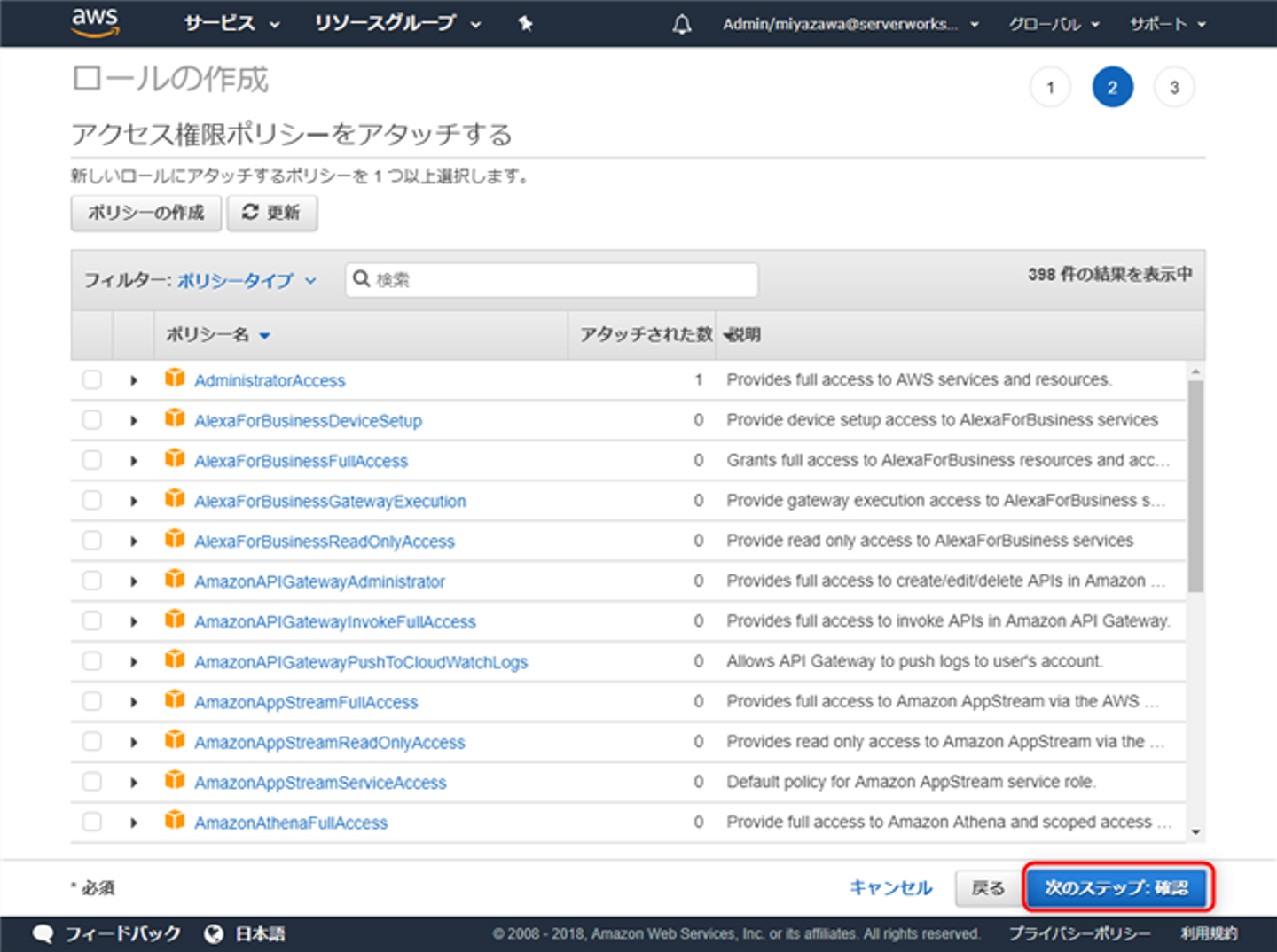1277x952 pixels.
Task: Check the AlexaForBusinessDeviceSetup checkbox
Action: (92, 419)
